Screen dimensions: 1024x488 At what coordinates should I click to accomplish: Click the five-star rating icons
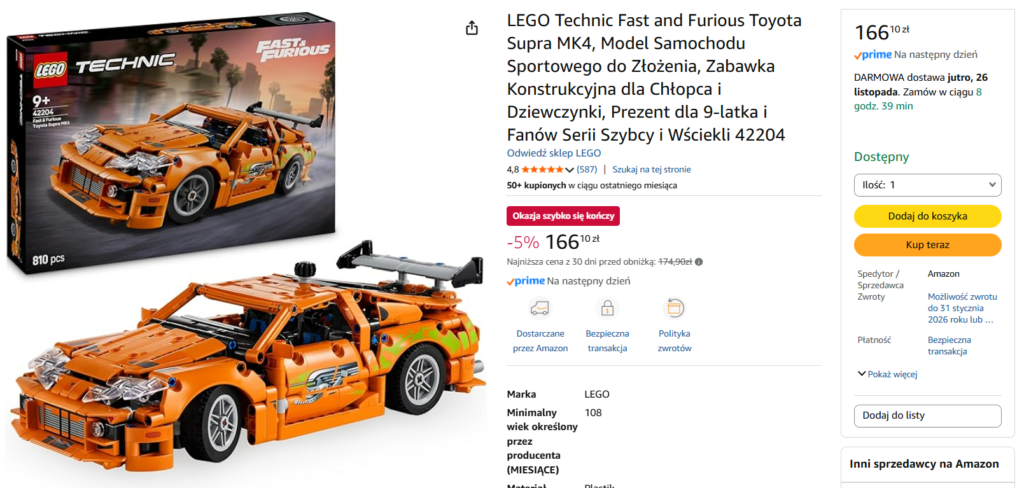pos(542,169)
